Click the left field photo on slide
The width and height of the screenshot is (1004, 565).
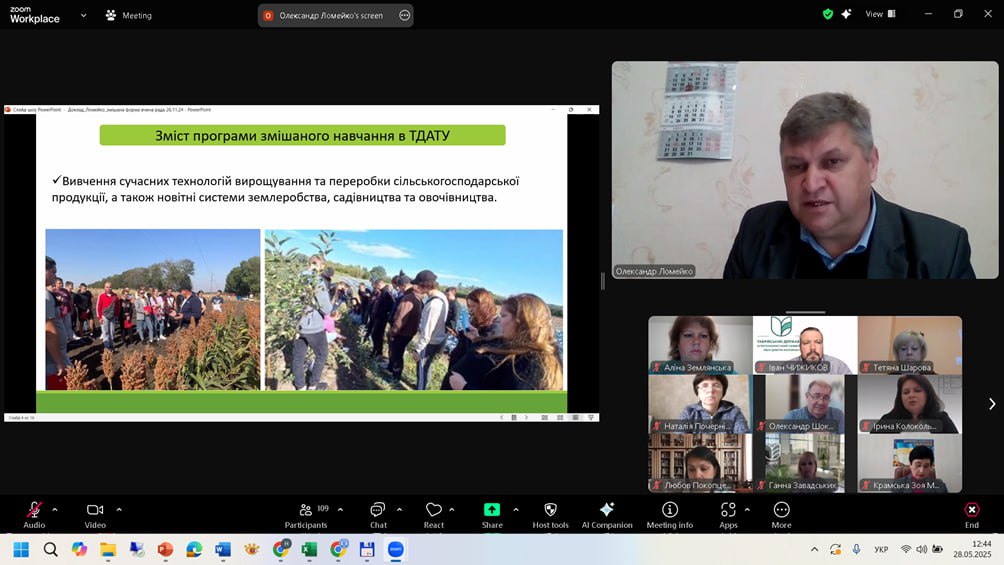(x=153, y=309)
